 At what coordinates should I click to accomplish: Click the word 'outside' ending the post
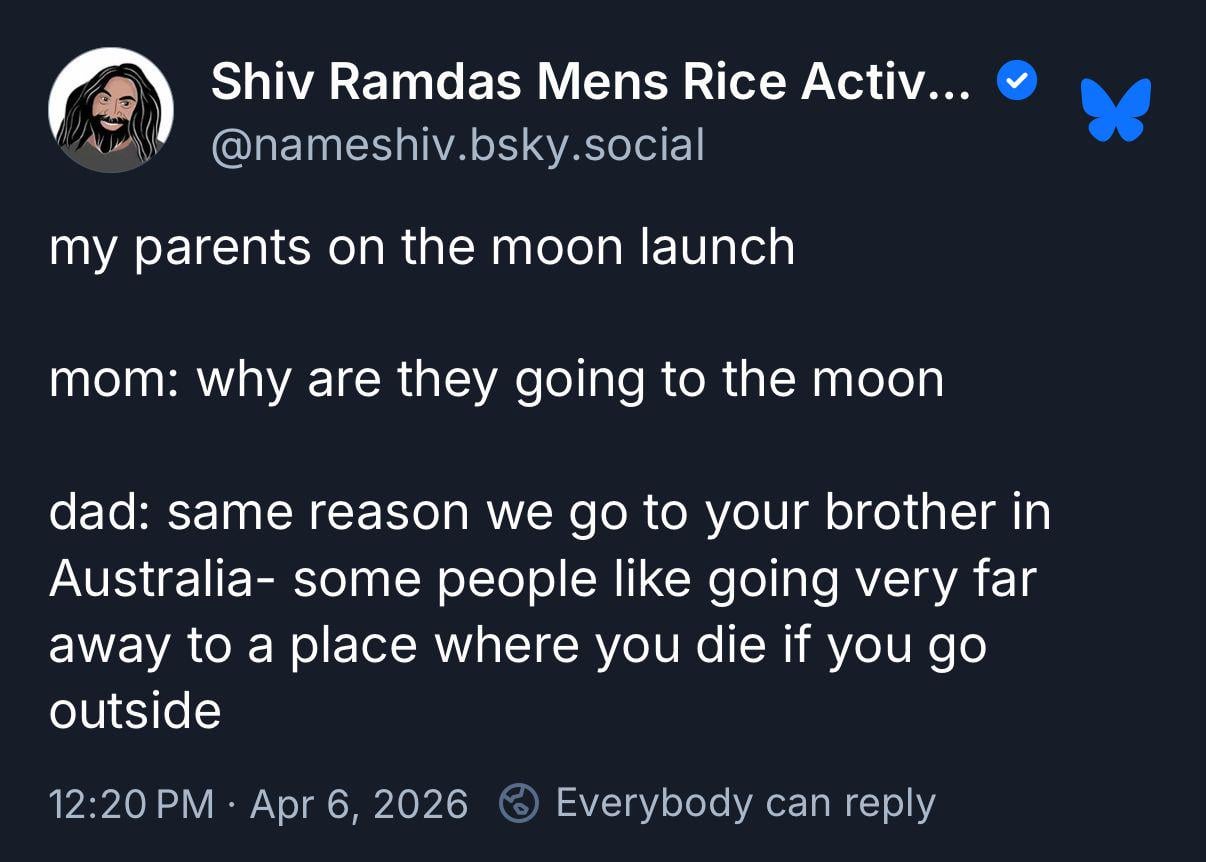point(135,711)
